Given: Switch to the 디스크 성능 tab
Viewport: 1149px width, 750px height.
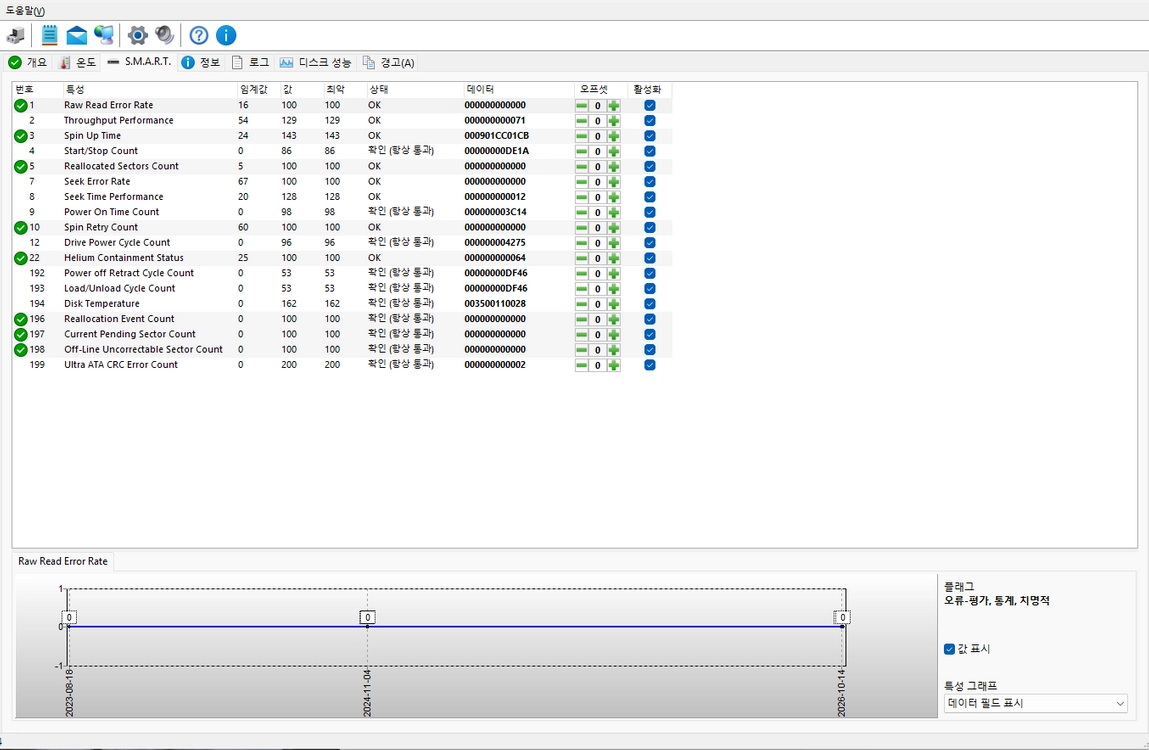Looking at the screenshot, I should 315,62.
